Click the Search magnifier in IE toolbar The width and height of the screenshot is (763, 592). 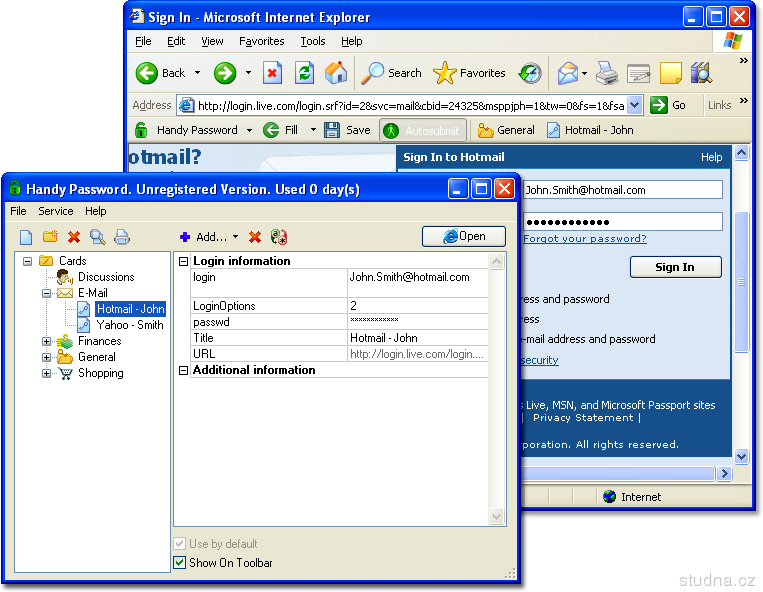click(373, 73)
